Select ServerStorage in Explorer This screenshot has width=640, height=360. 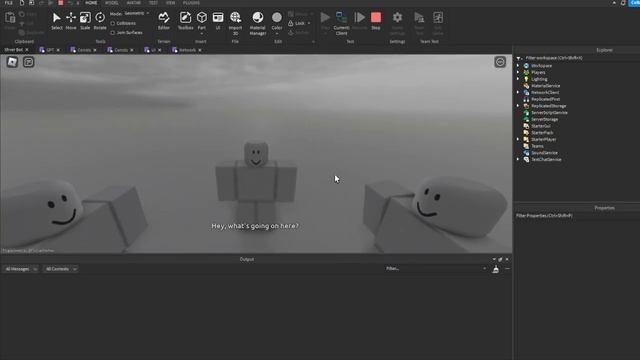544,119
